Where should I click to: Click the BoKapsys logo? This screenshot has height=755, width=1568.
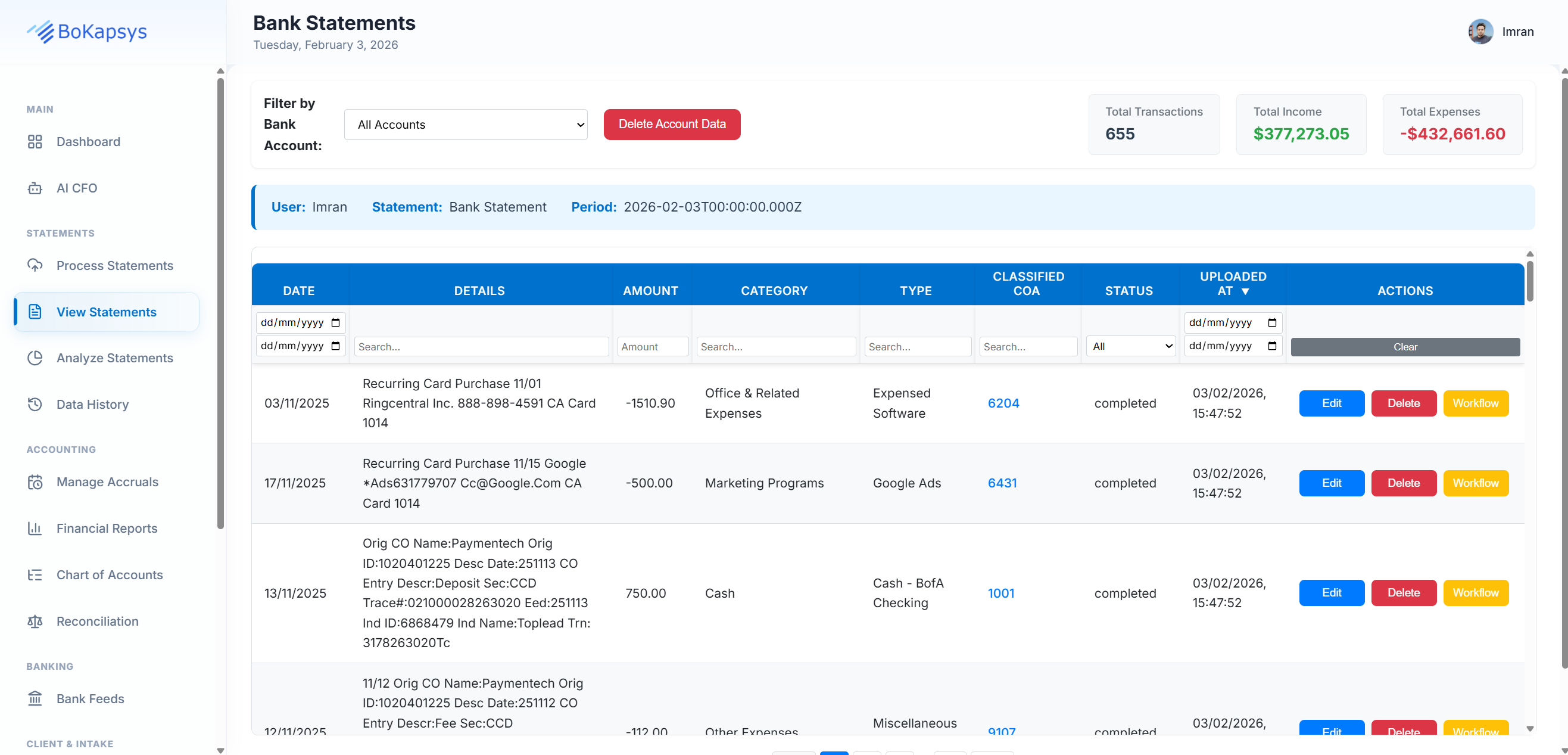pos(87,32)
